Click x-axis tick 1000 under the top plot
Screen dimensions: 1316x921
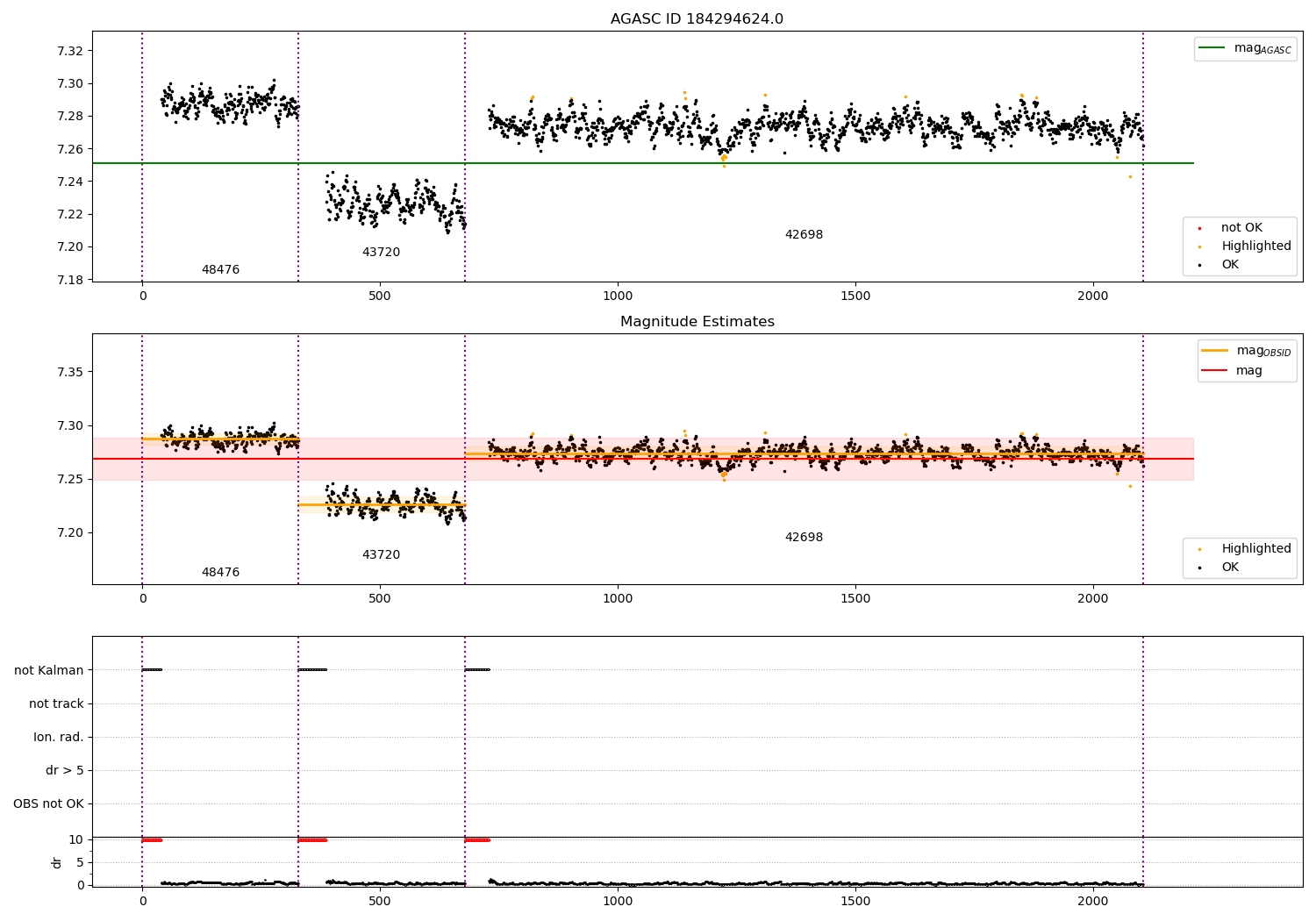[618, 296]
